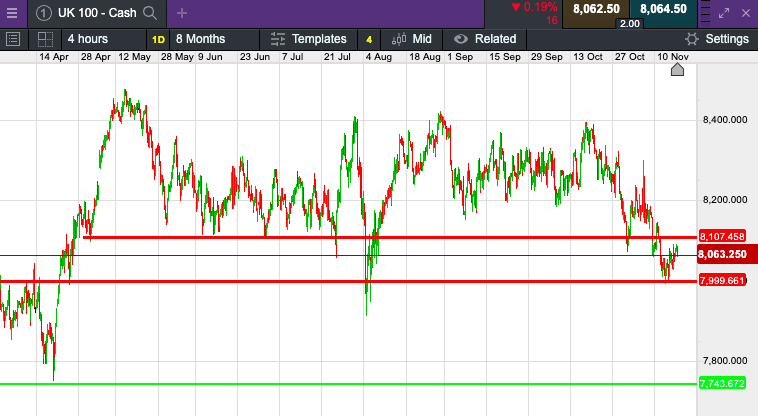Search instruments with the magnifier icon
The image size is (758, 416).
pyautogui.click(x=150, y=13)
